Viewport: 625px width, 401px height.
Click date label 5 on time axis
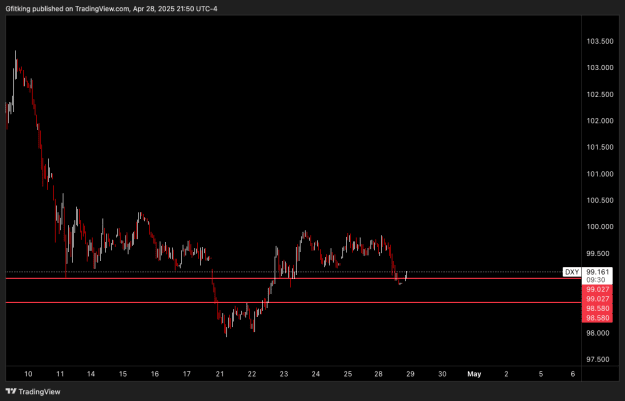pos(541,374)
